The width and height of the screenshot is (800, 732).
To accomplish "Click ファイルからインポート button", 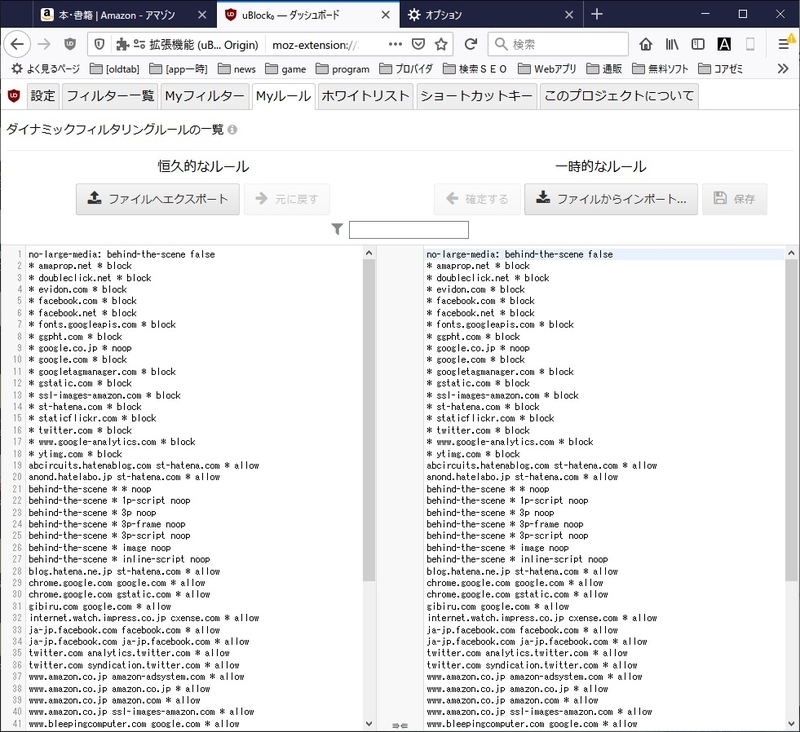I will (x=611, y=199).
